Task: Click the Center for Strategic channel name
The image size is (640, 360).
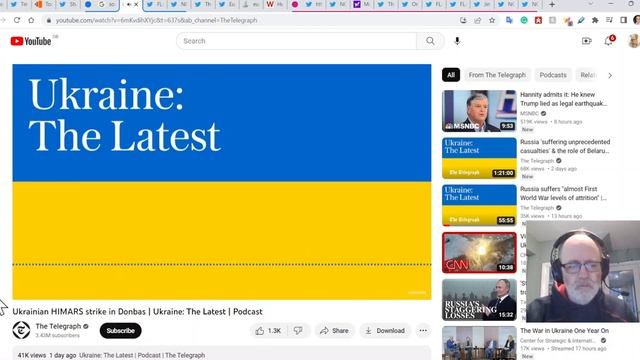Action: (558, 340)
